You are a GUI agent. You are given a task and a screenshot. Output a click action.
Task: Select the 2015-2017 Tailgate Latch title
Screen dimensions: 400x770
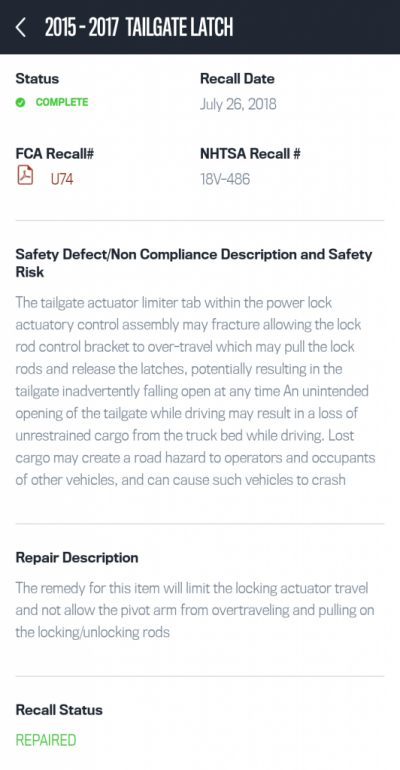(139, 27)
